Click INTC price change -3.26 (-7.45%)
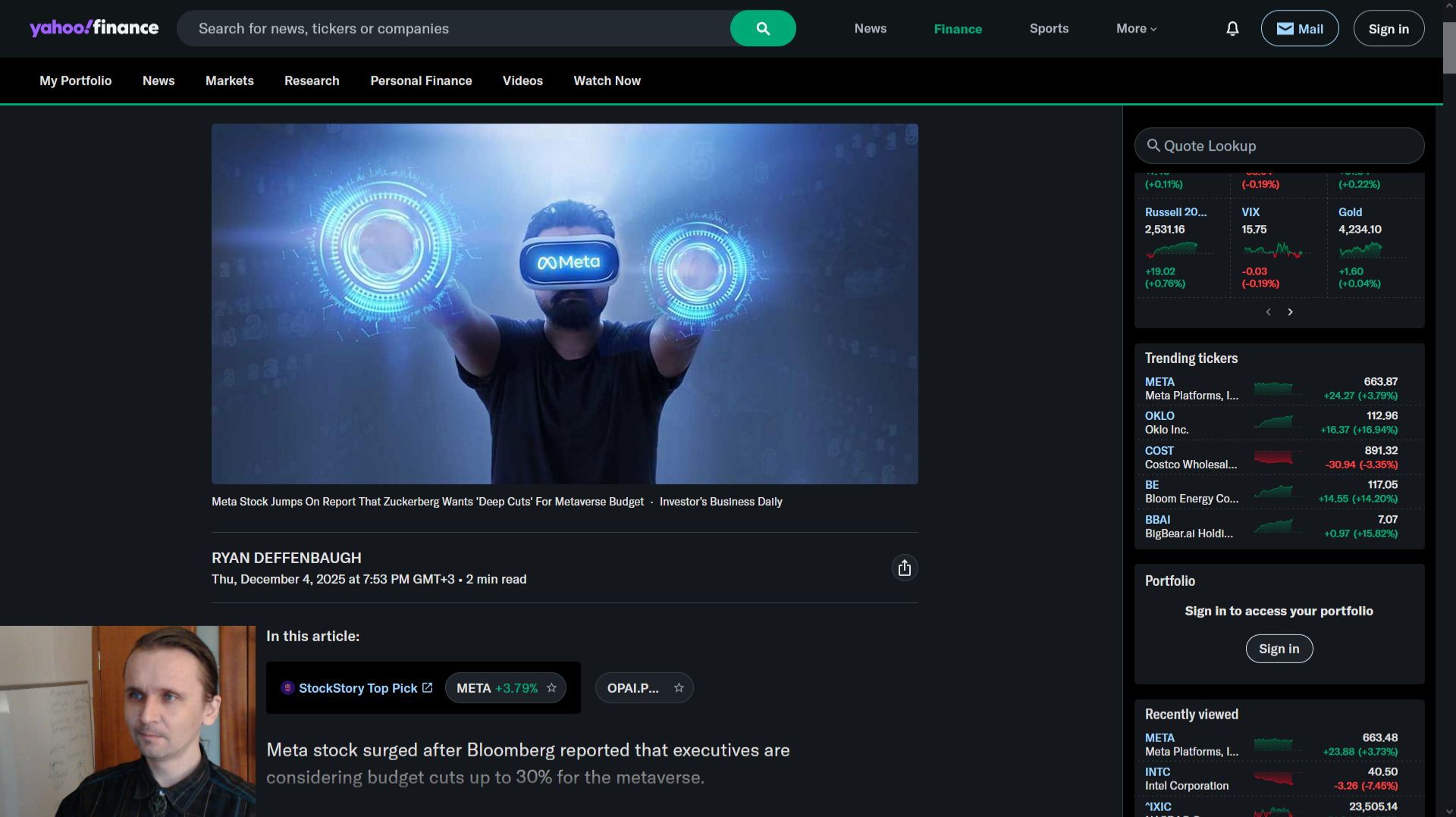Image resolution: width=1456 pixels, height=817 pixels. [x=1365, y=786]
